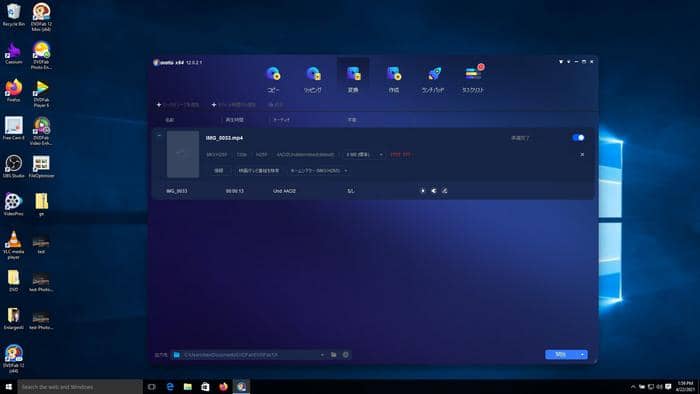This screenshot has width=700, height=394.
Task: Open the DVD folder on desktop
Action: pyautogui.click(x=13, y=281)
